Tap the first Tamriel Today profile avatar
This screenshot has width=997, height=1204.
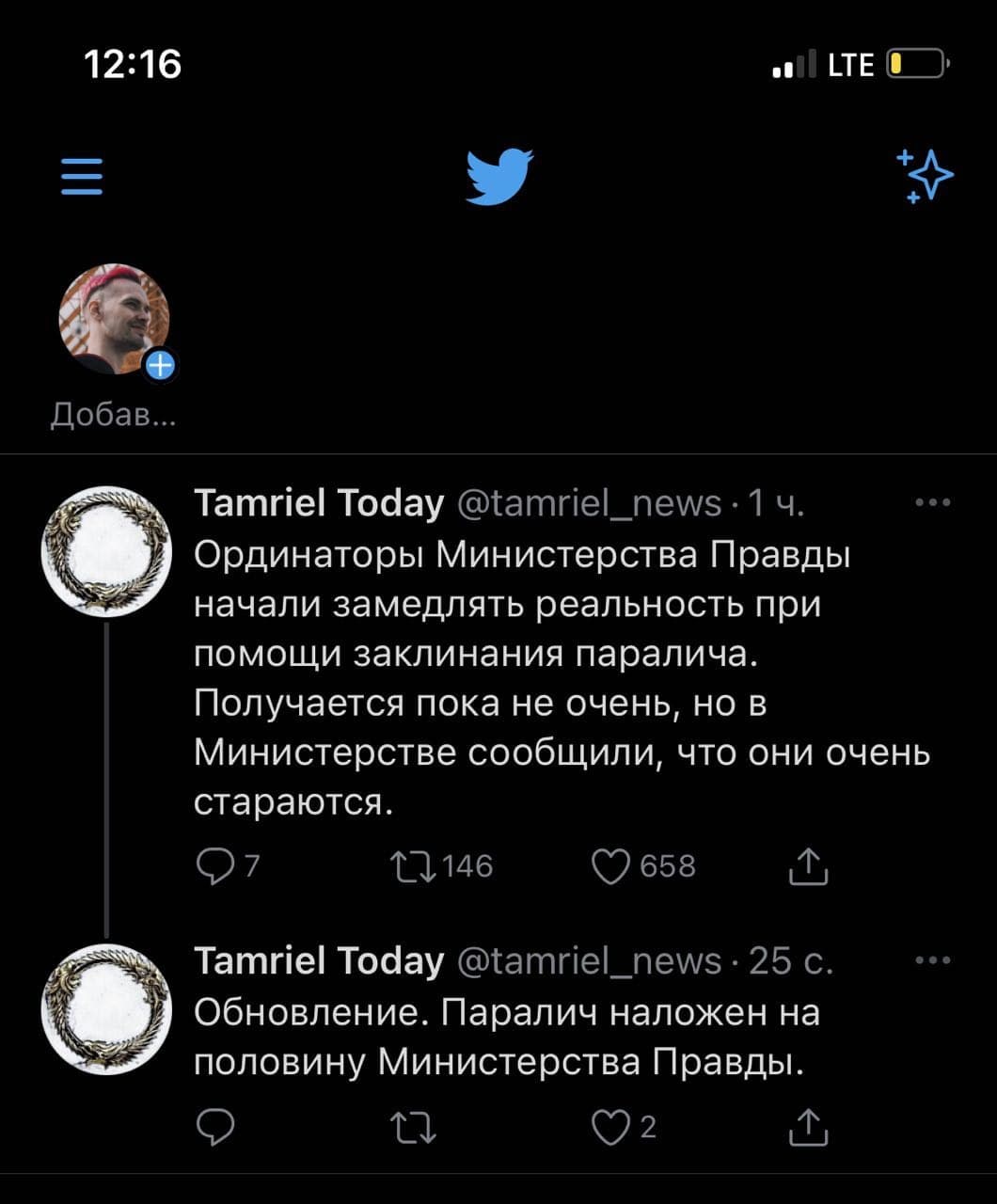(106, 551)
